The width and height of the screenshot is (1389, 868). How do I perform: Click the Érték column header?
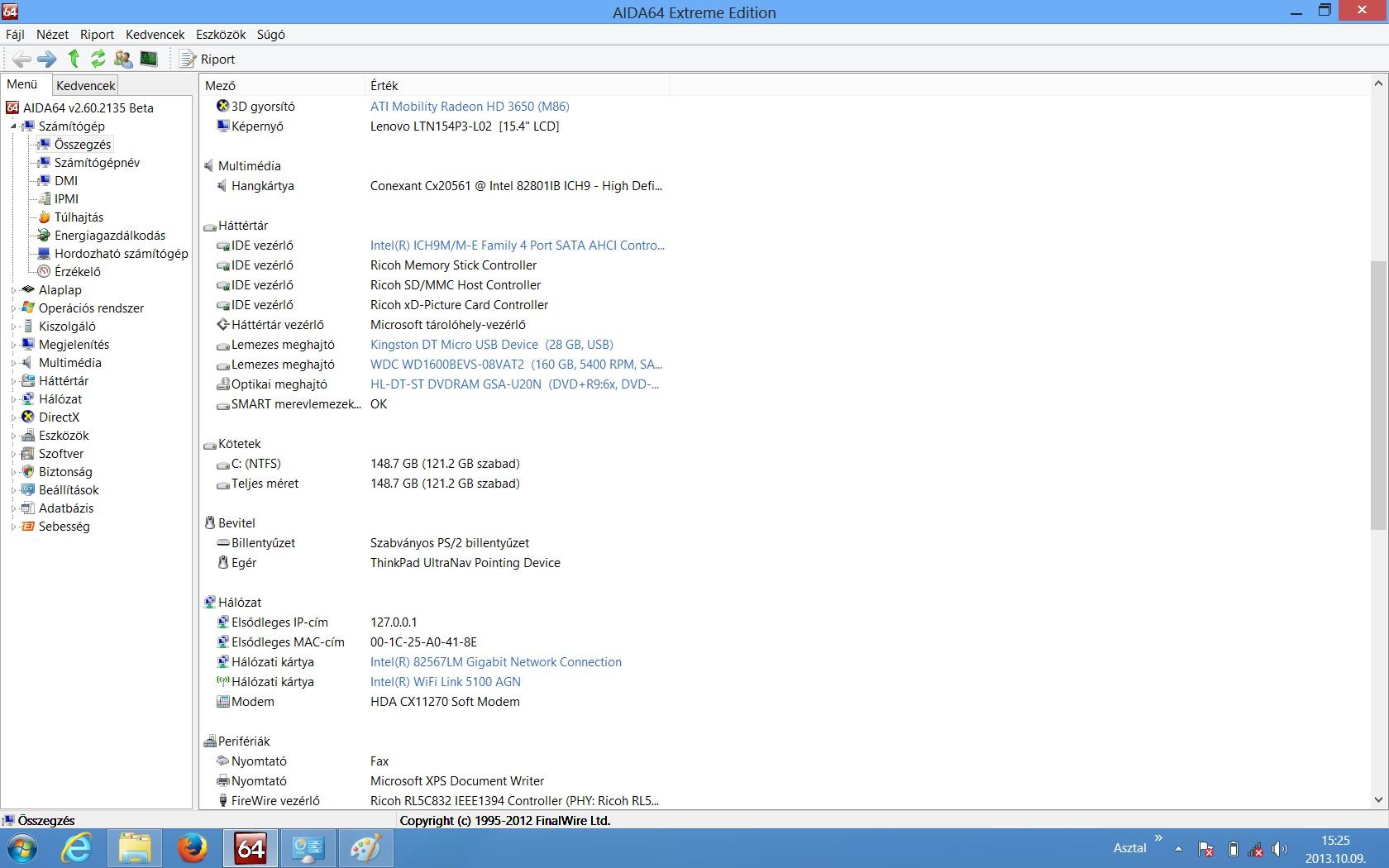click(x=517, y=85)
